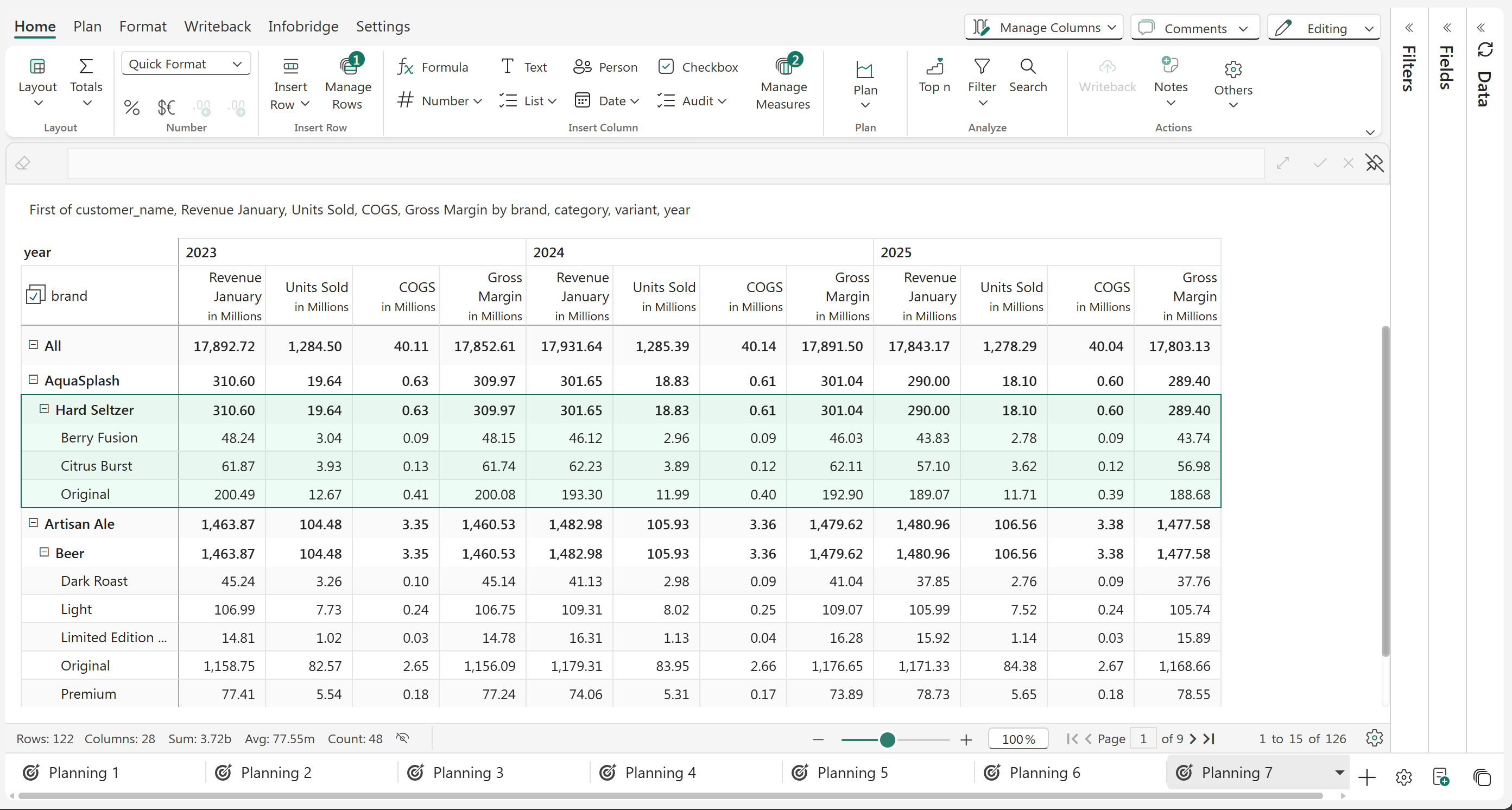
Task: Collapse the Hard Seltzer category row
Action: 44,409
